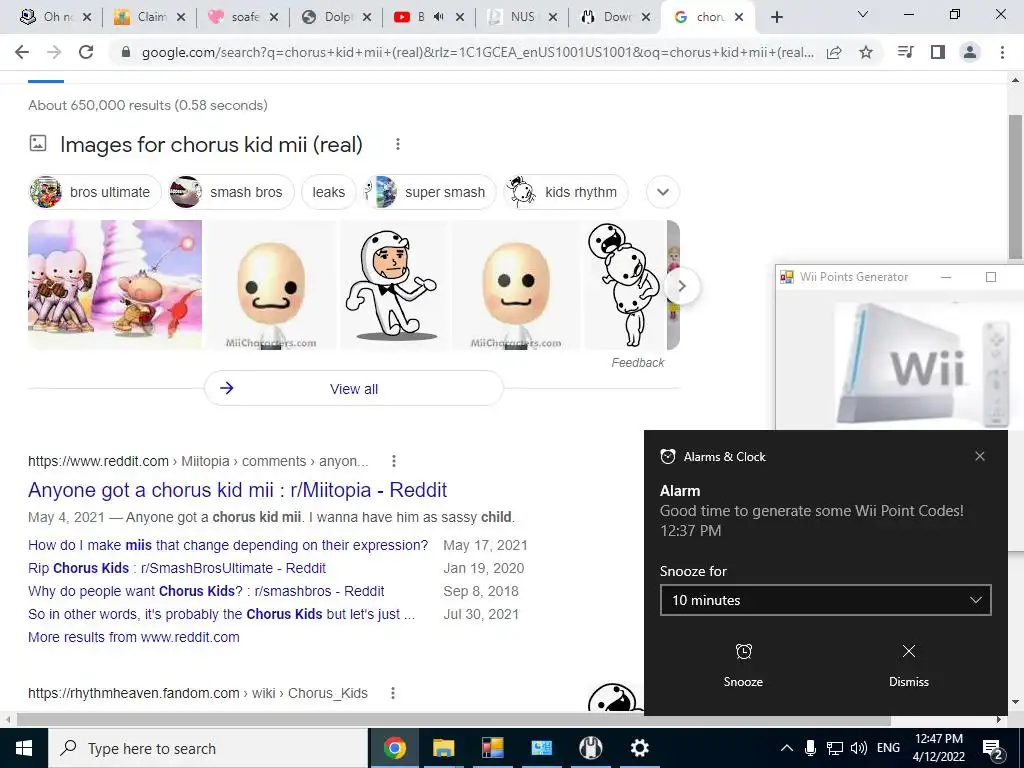Open Chrome side panel icon
Image resolution: width=1024 pixels, height=768 pixels.
[938, 52]
